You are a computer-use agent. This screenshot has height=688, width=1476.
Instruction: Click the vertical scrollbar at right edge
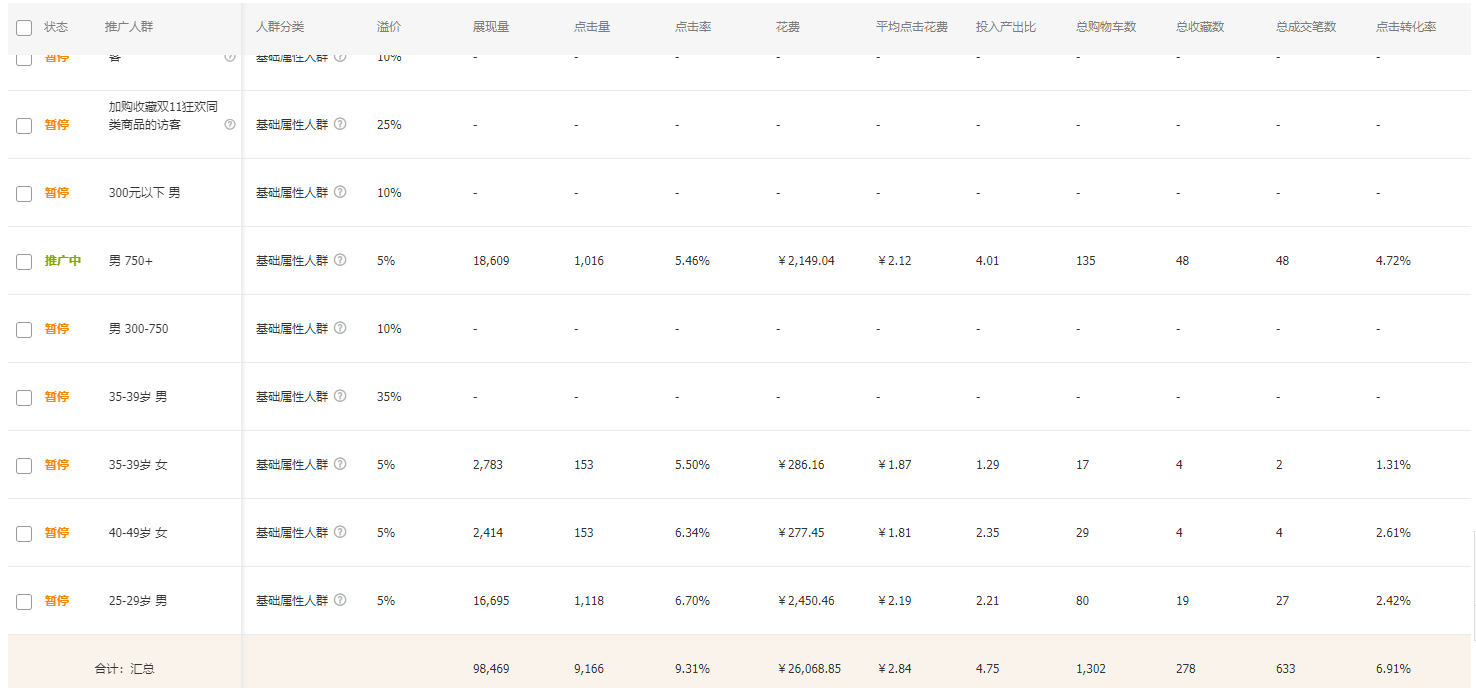tap(1472, 585)
